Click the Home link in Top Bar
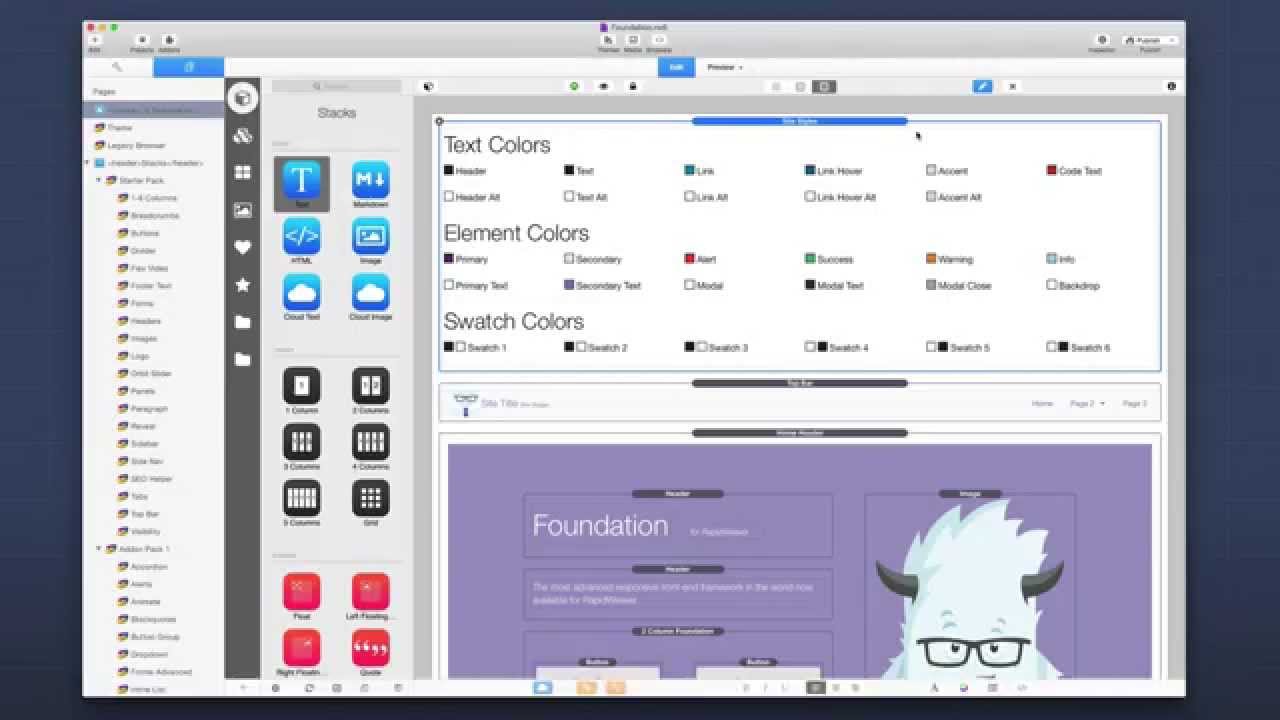The width and height of the screenshot is (1280, 720). coord(1042,403)
